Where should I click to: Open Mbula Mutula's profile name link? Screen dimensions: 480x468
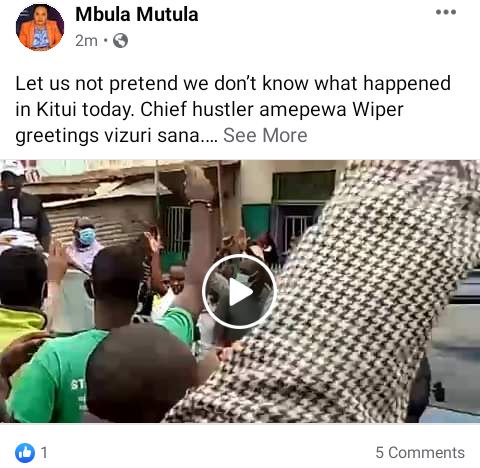point(137,15)
